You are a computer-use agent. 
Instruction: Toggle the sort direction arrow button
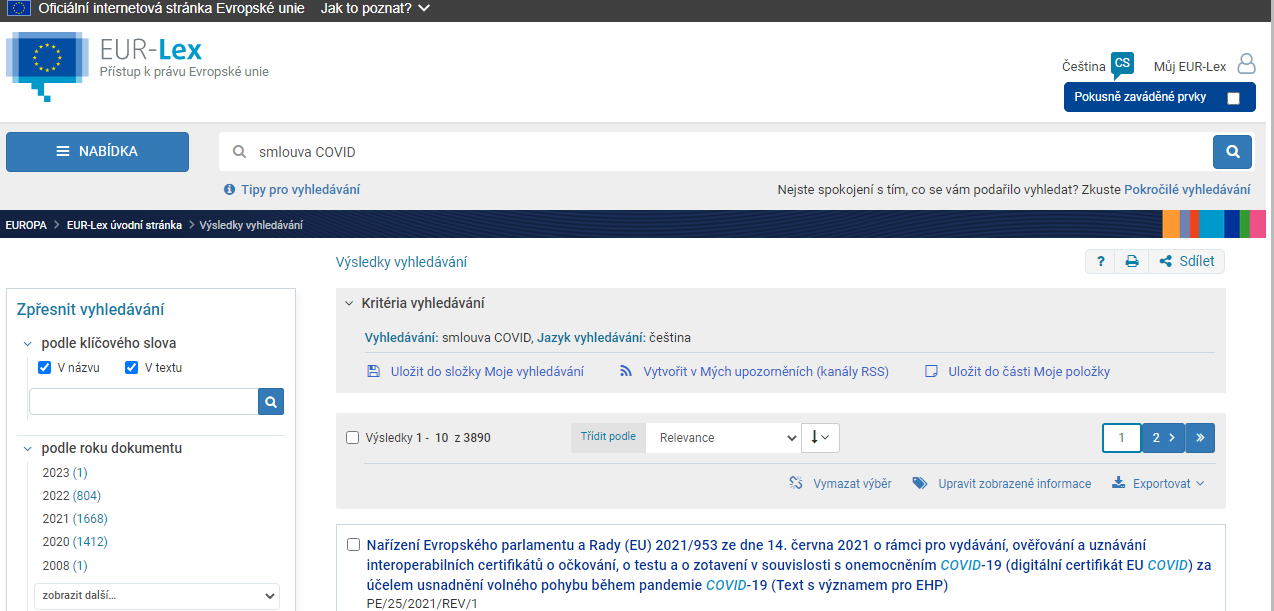820,437
